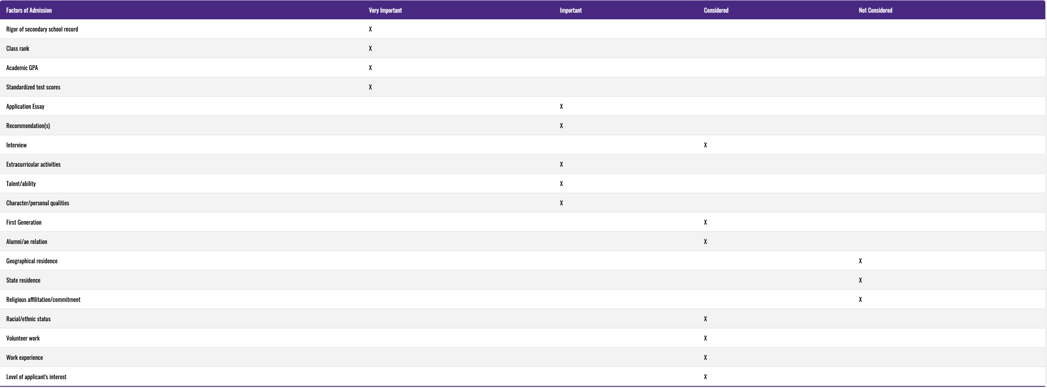Select the 'Alumni/ae relation' row label
Viewport: 1047px width, 388px height.
[27, 242]
